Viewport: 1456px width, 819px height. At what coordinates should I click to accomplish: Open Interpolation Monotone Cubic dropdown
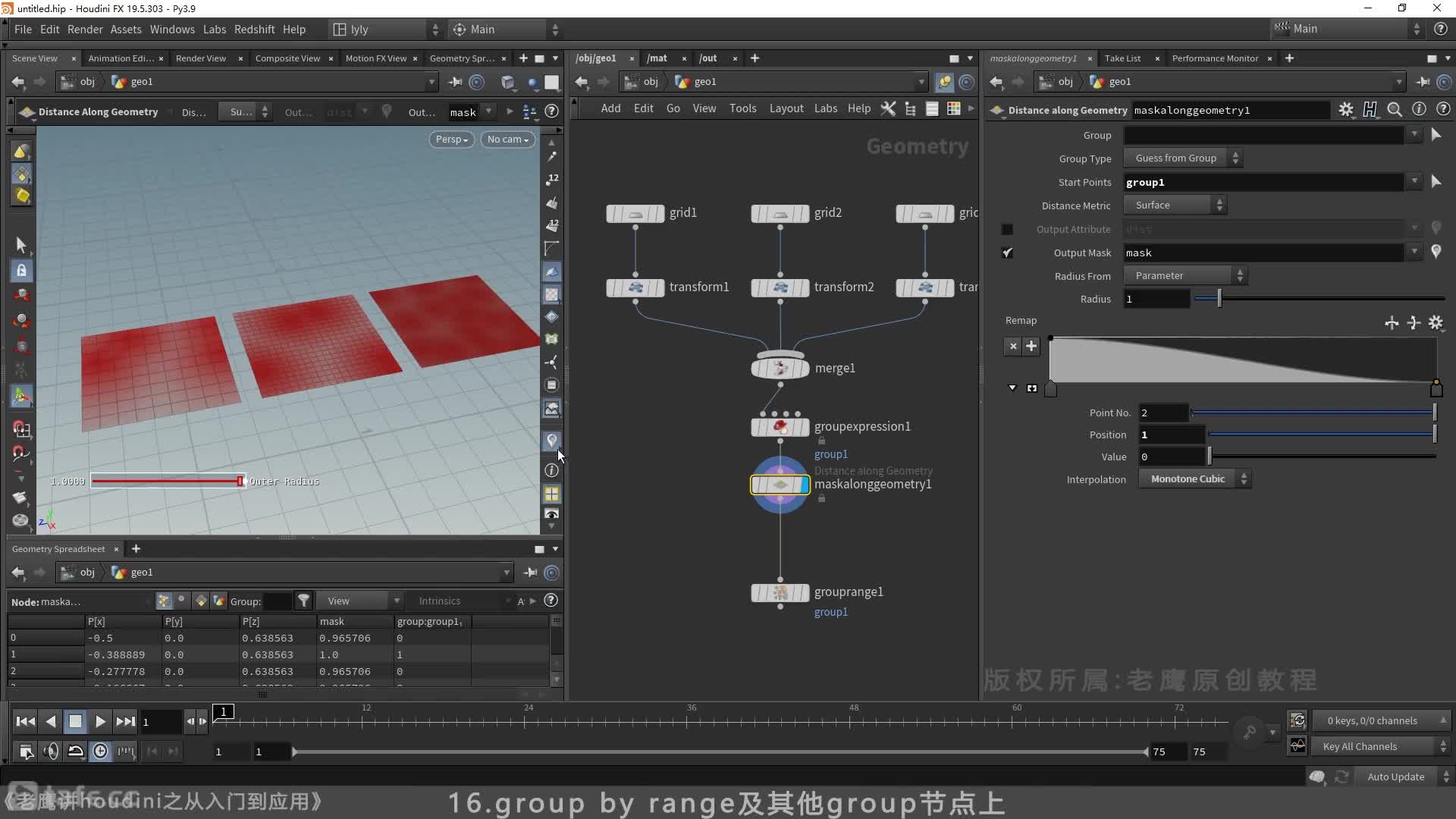pyautogui.click(x=1194, y=479)
